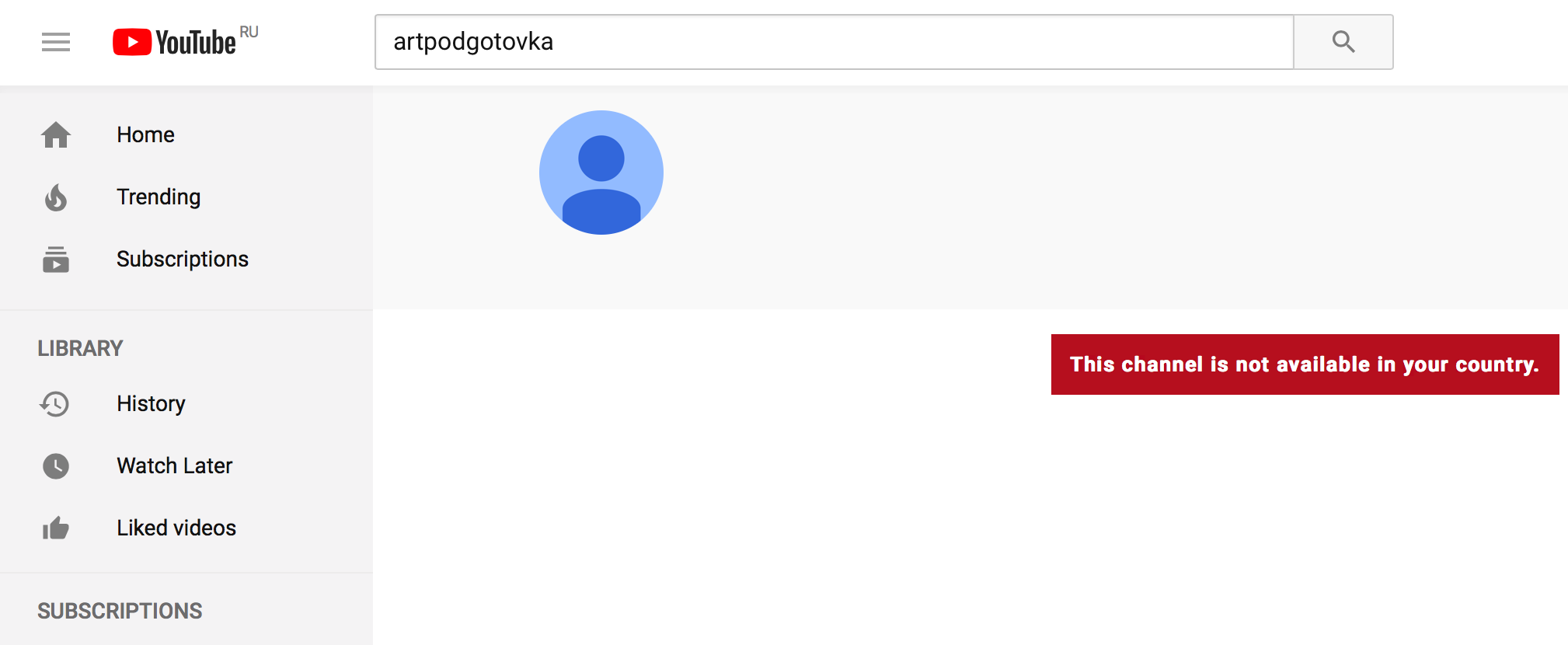The image size is (1568, 645).
Task: Focus the search field containing artpodgotovka
Action: [835, 42]
